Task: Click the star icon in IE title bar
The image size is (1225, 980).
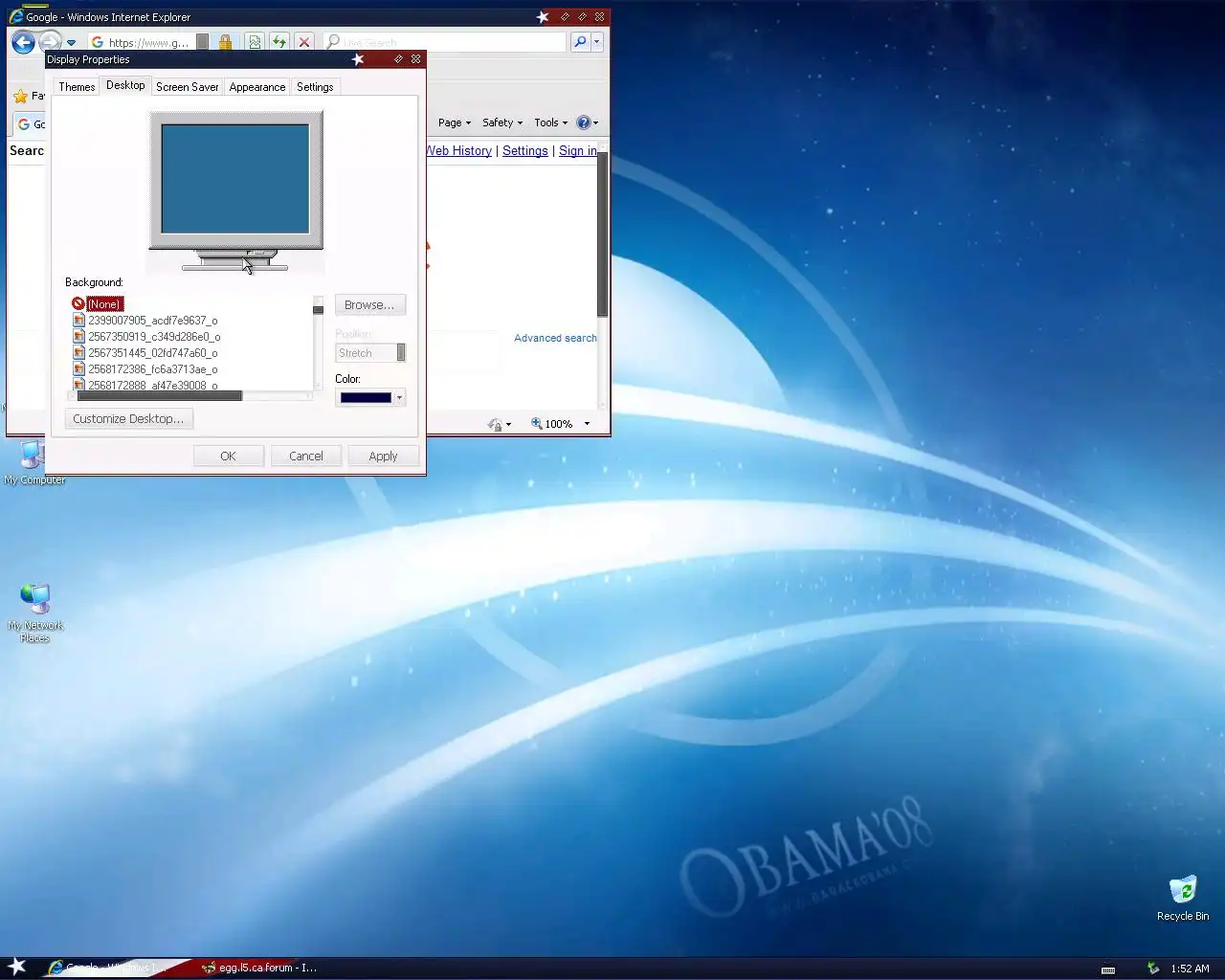Action: click(543, 17)
